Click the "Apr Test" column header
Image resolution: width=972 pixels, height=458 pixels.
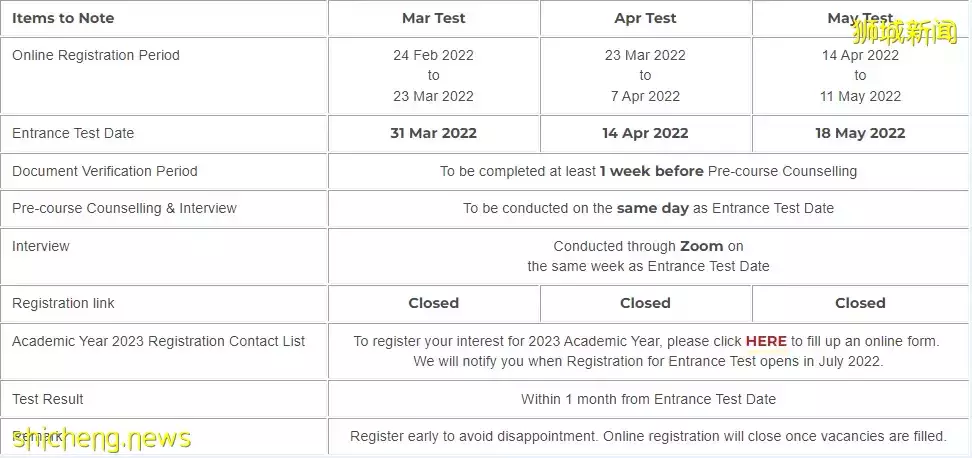(645, 18)
